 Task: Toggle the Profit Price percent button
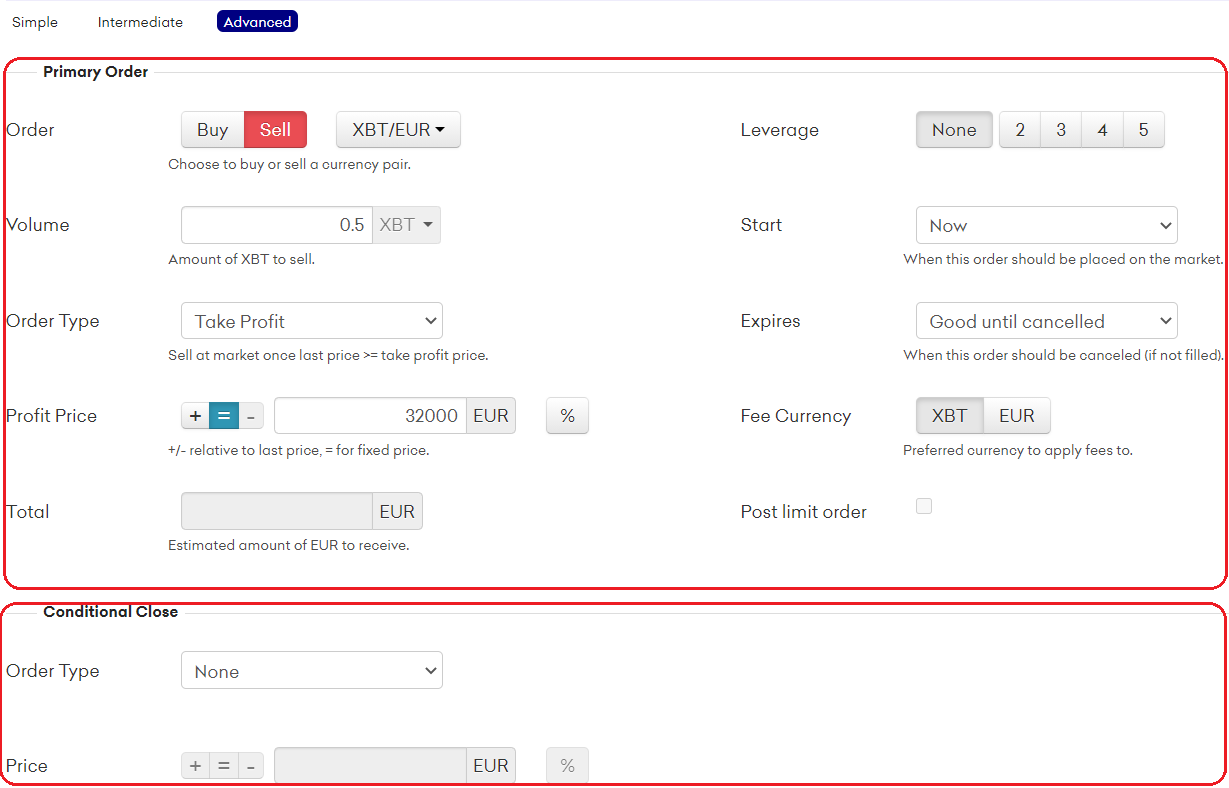point(567,416)
